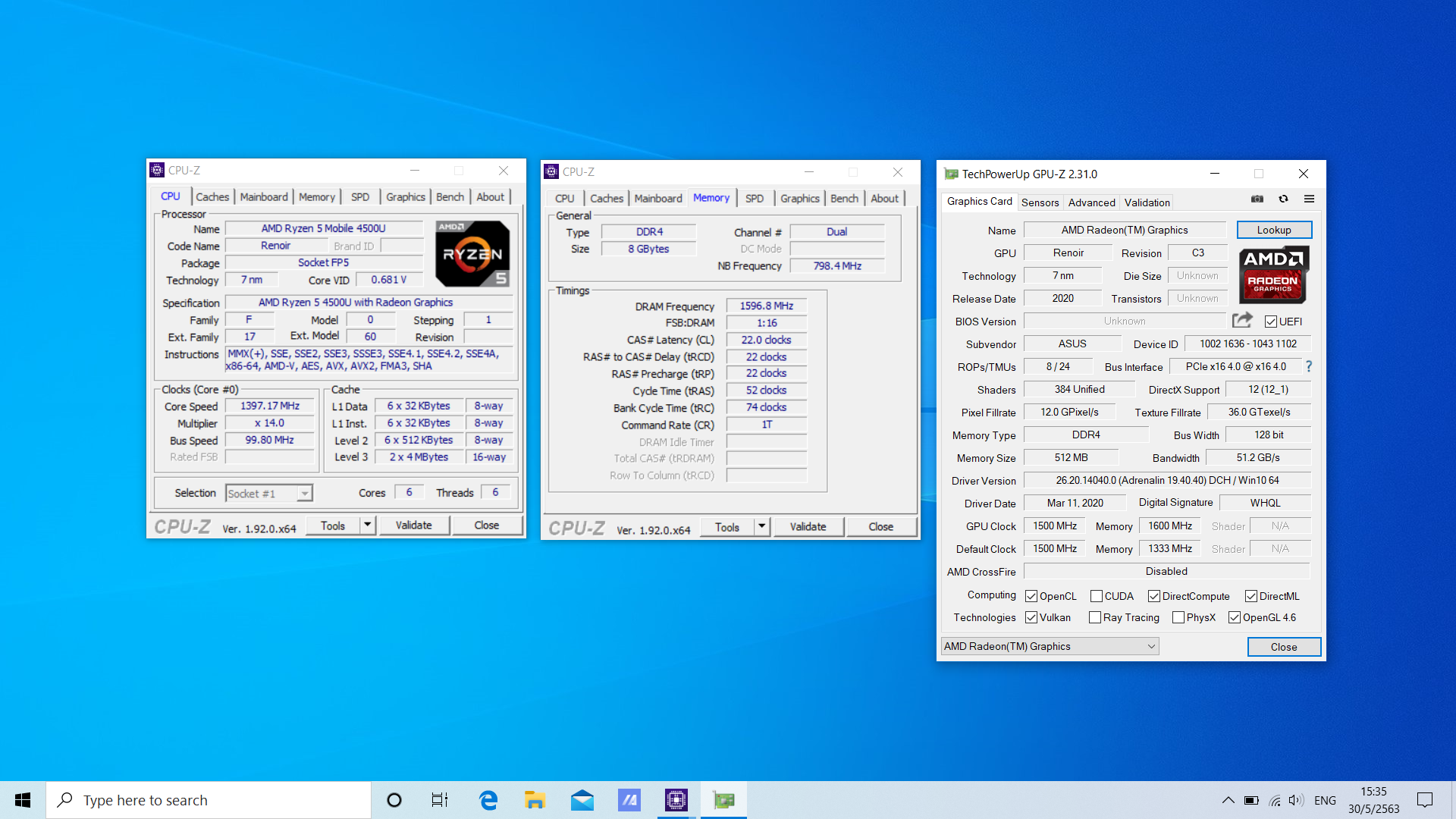1456x819 pixels.
Task: Open File Explorer from taskbar
Action: (535, 800)
